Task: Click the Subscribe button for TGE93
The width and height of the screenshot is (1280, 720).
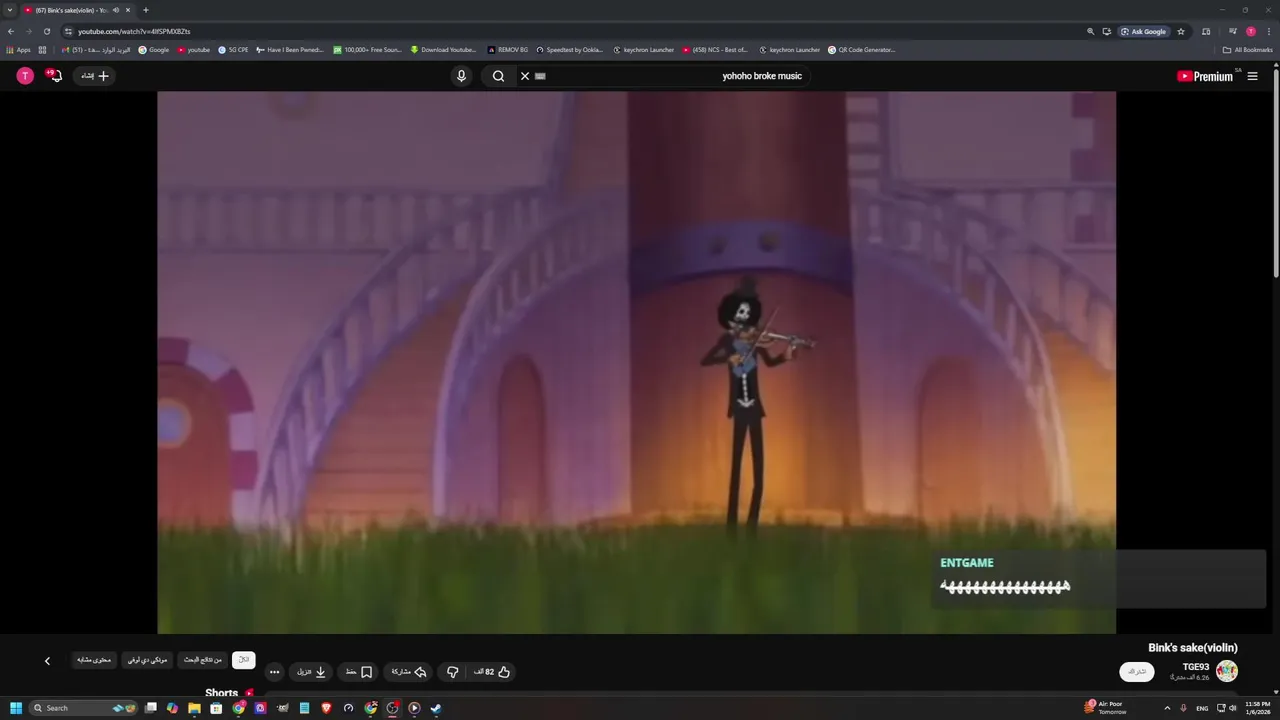Action: [x=1136, y=671]
